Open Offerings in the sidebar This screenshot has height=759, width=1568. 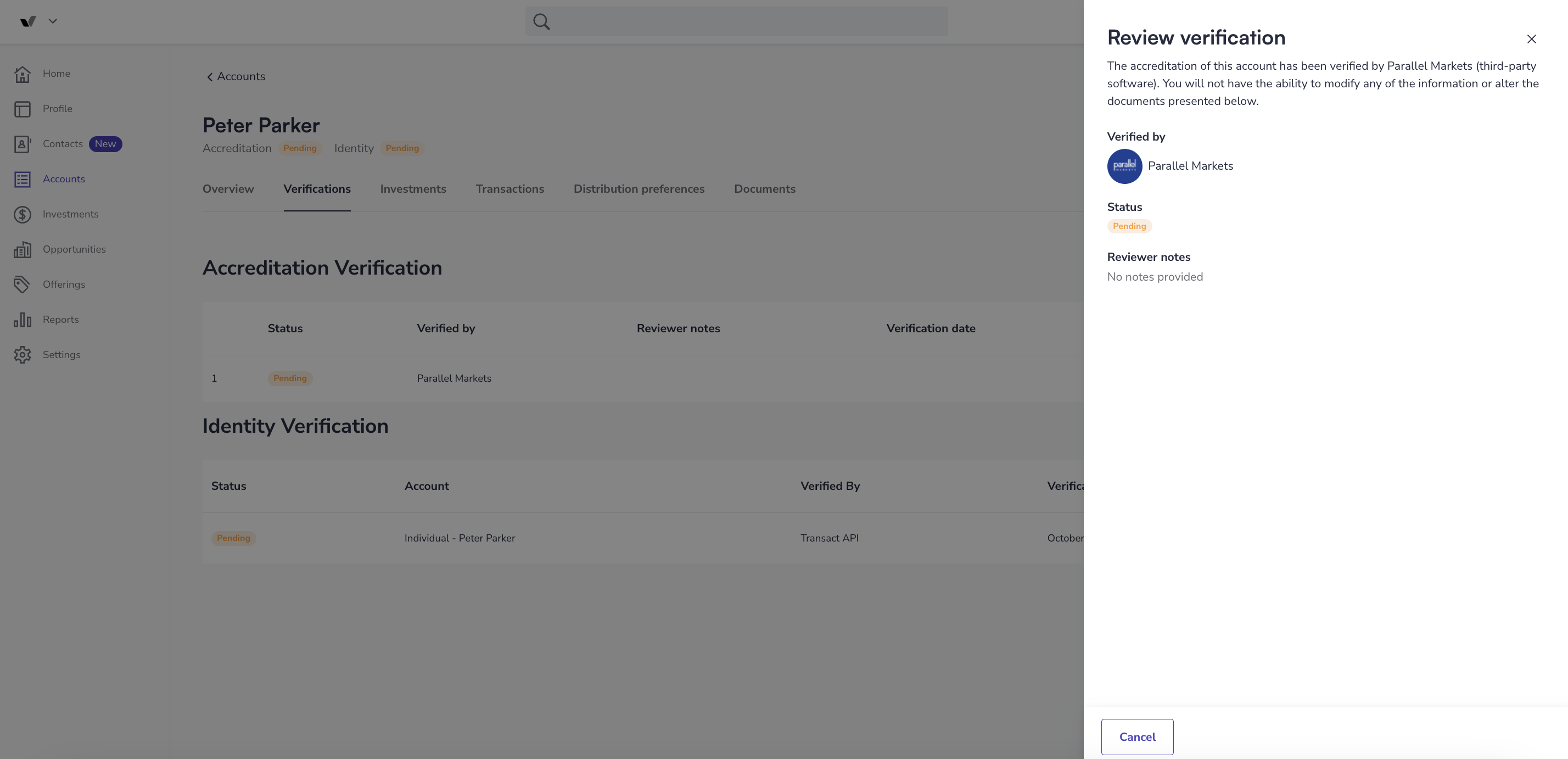coord(64,285)
